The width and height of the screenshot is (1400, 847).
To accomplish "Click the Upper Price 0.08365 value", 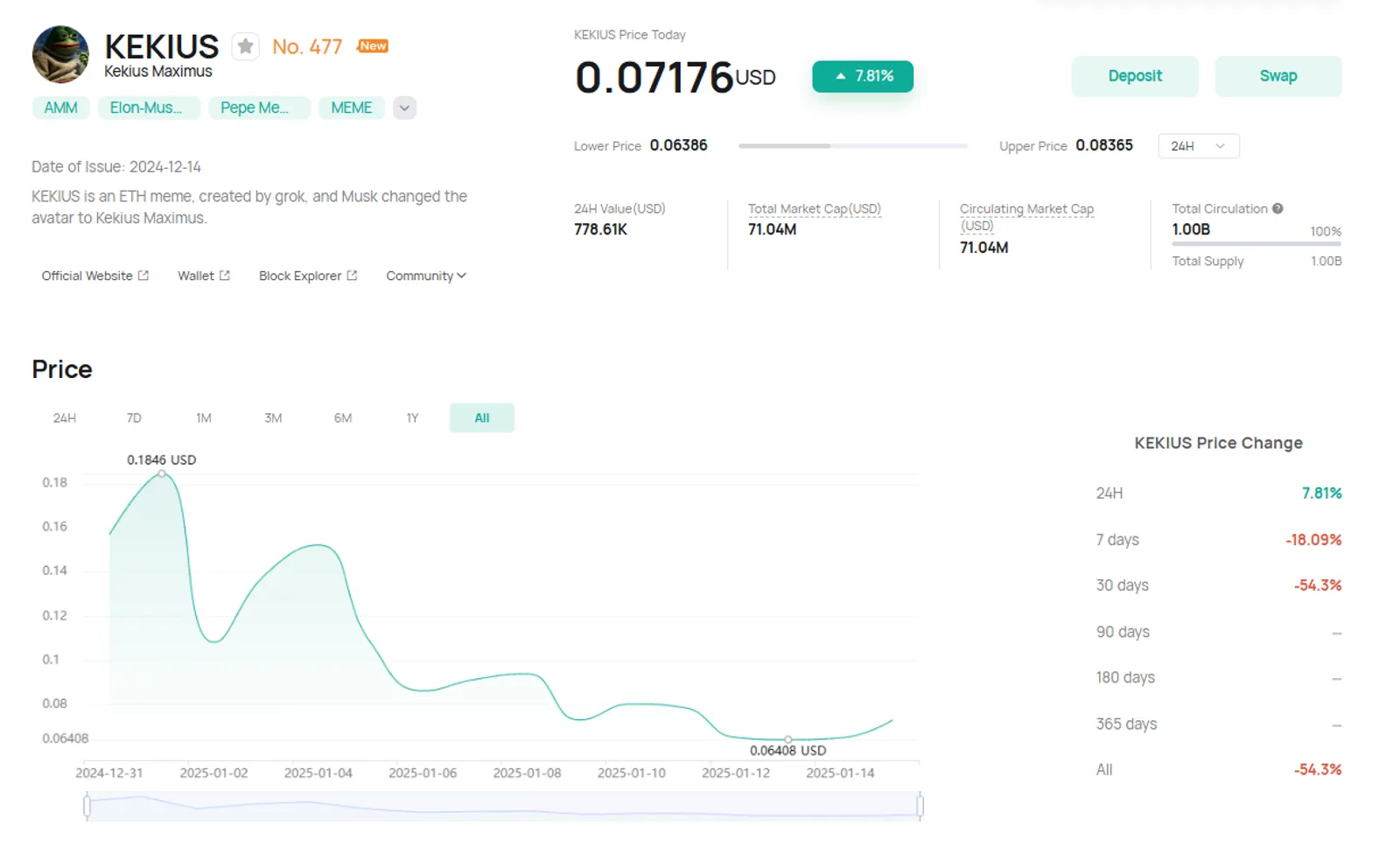I will 1104,145.
